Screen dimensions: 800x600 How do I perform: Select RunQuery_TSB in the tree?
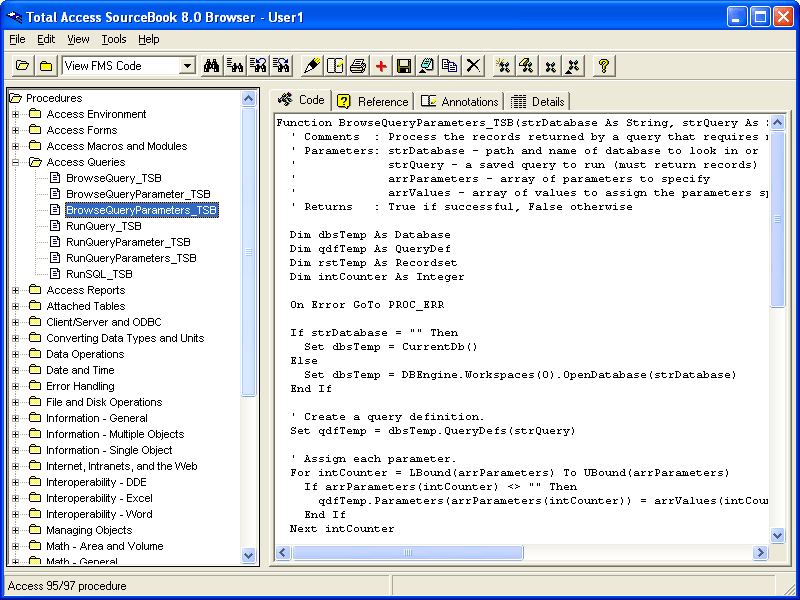(104, 226)
